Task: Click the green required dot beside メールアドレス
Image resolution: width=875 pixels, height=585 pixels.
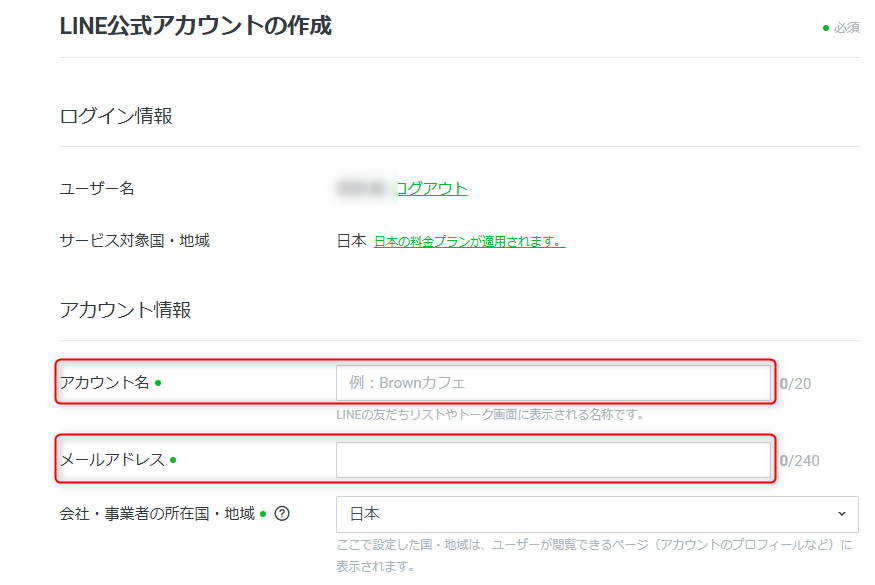Action: [173, 460]
